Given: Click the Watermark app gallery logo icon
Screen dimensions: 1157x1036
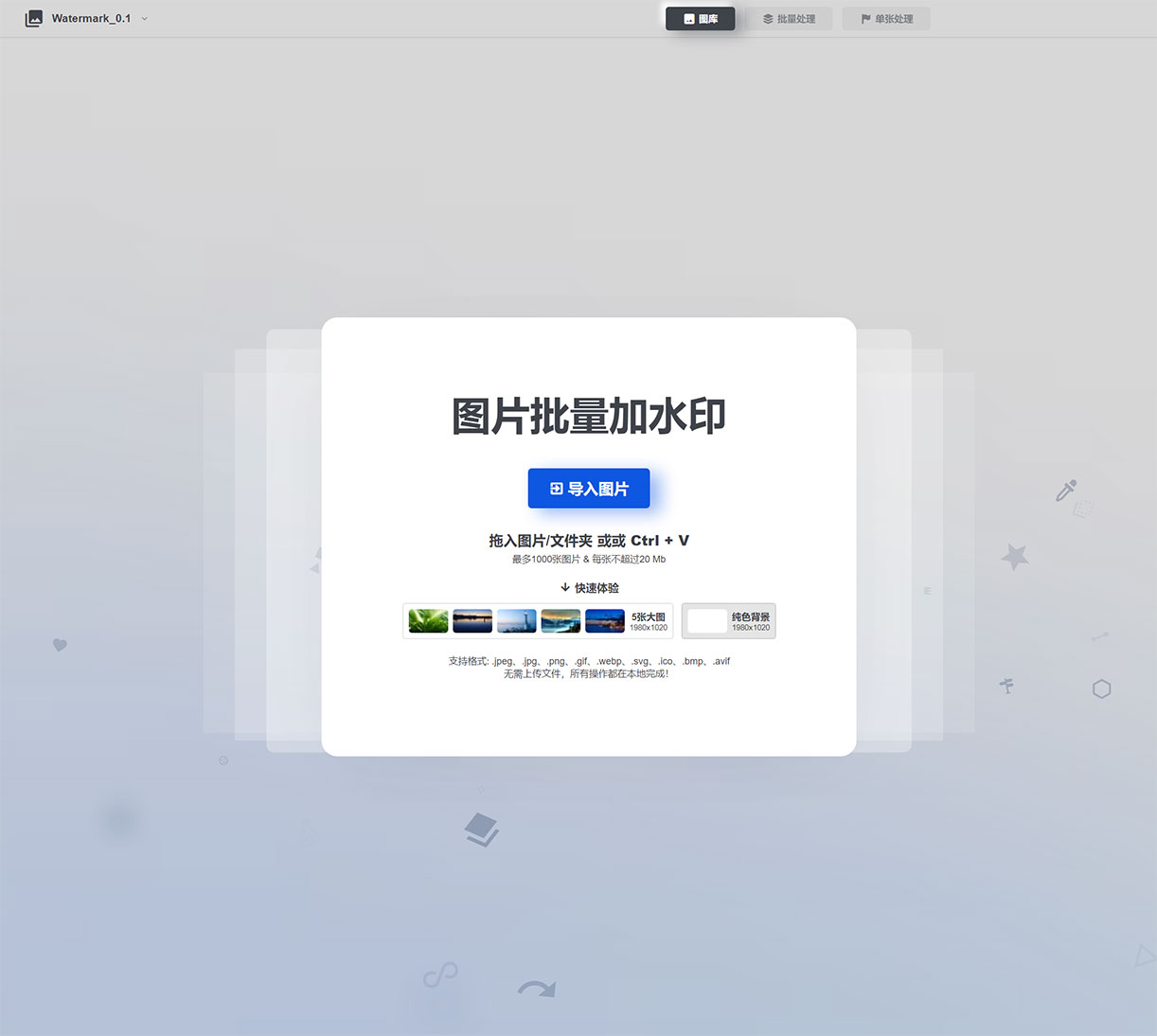Looking at the screenshot, I should tap(34, 18).
